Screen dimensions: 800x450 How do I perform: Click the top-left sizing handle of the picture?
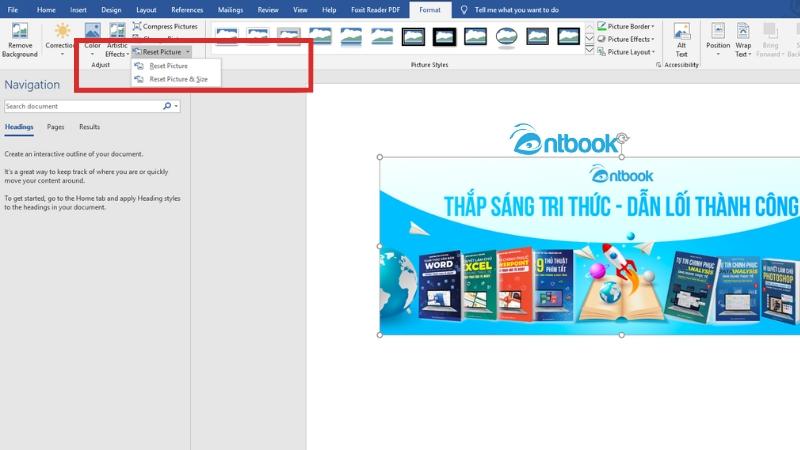pyautogui.click(x=380, y=157)
